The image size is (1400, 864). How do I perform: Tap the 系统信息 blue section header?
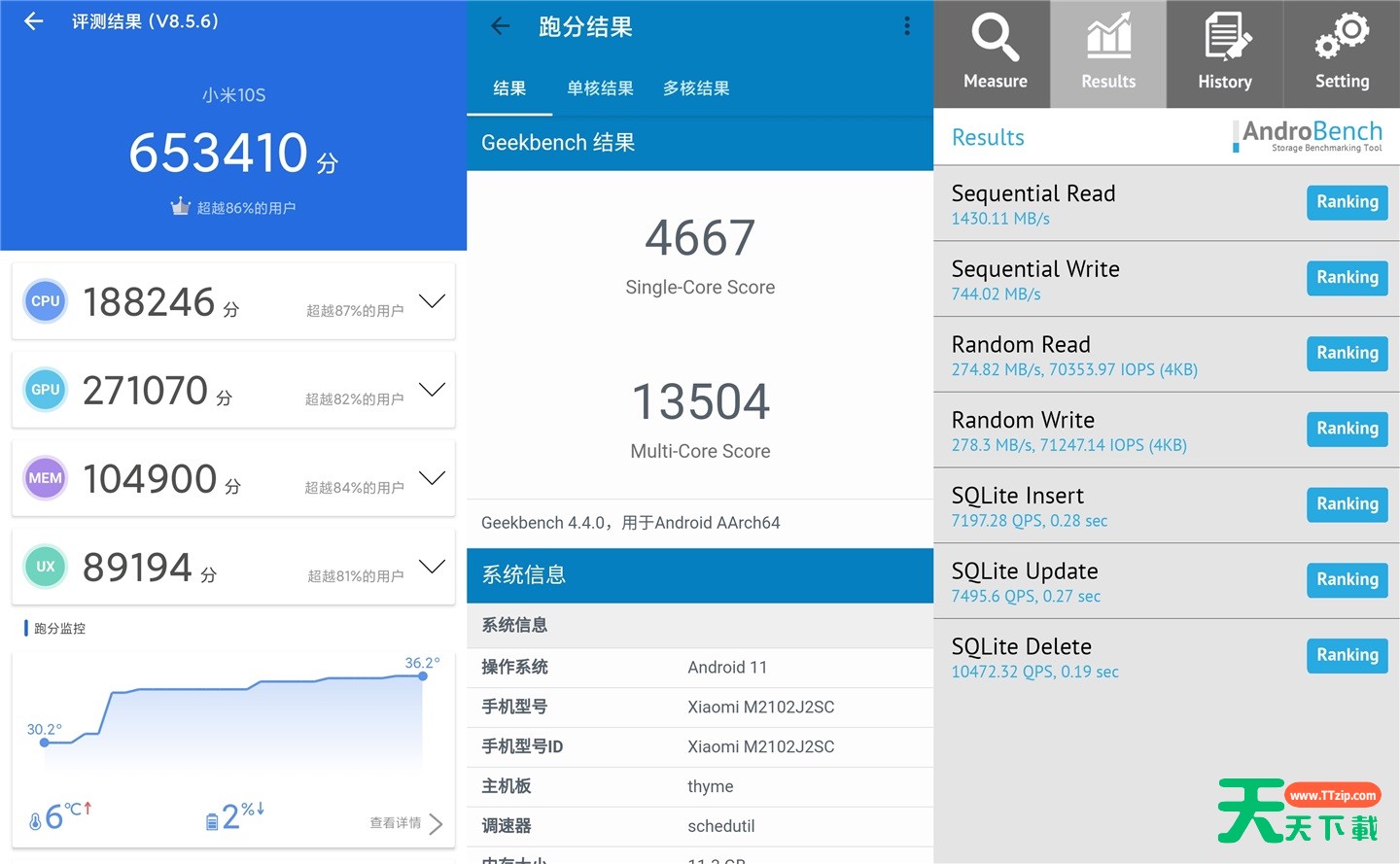coord(700,575)
